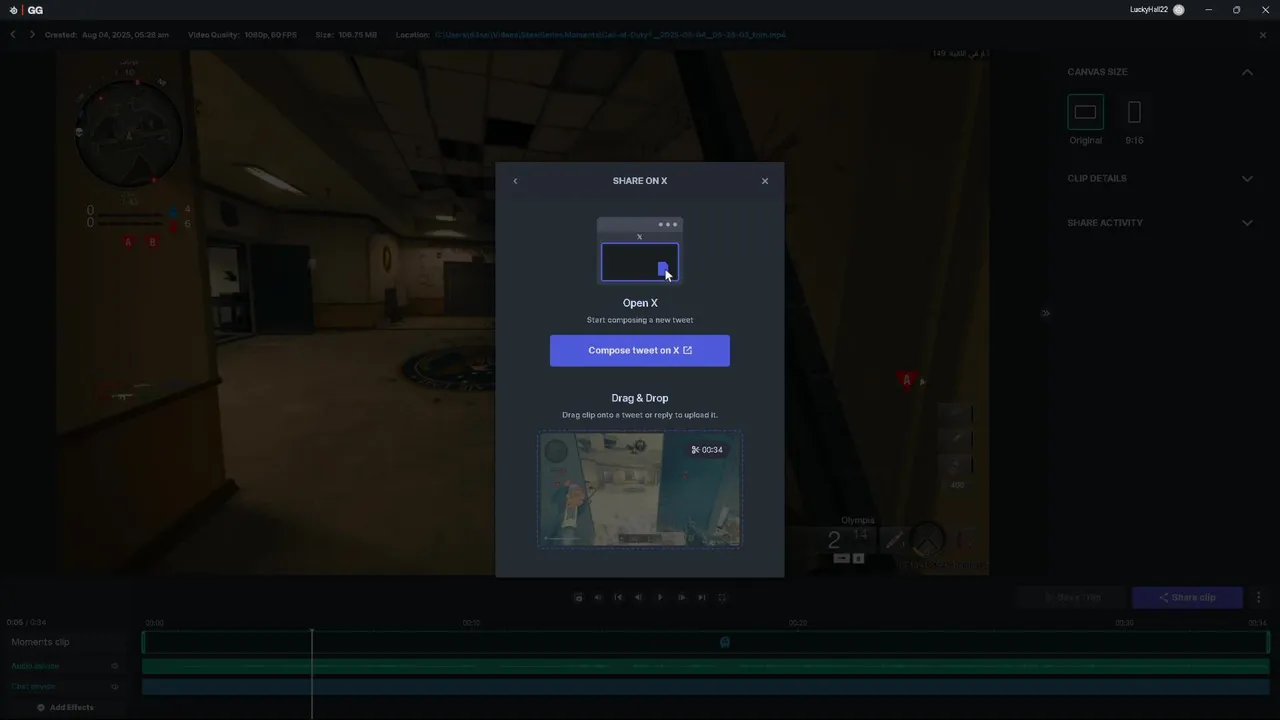Click the Video Quality 1080p, 60 FPS text
The height and width of the screenshot is (720, 1280).
tap(243, 35)
